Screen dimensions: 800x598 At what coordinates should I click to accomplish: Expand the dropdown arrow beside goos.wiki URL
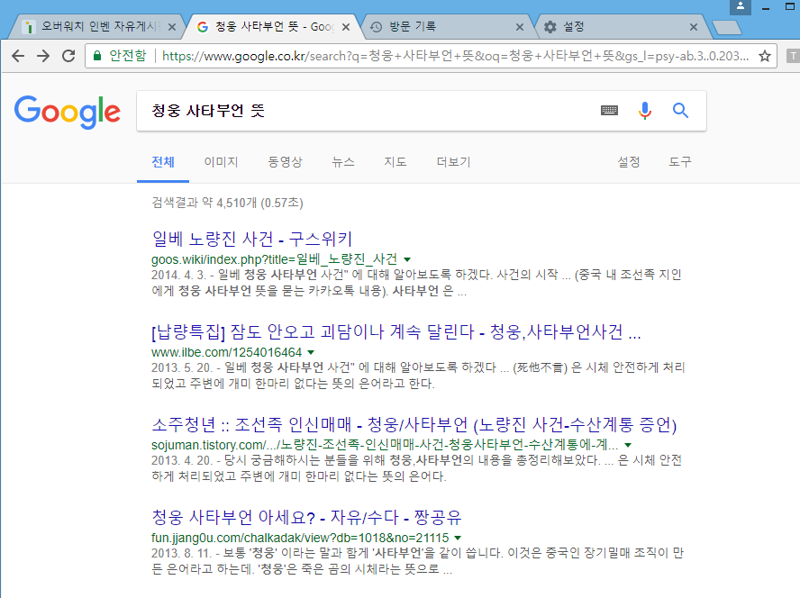click(407, 260)
